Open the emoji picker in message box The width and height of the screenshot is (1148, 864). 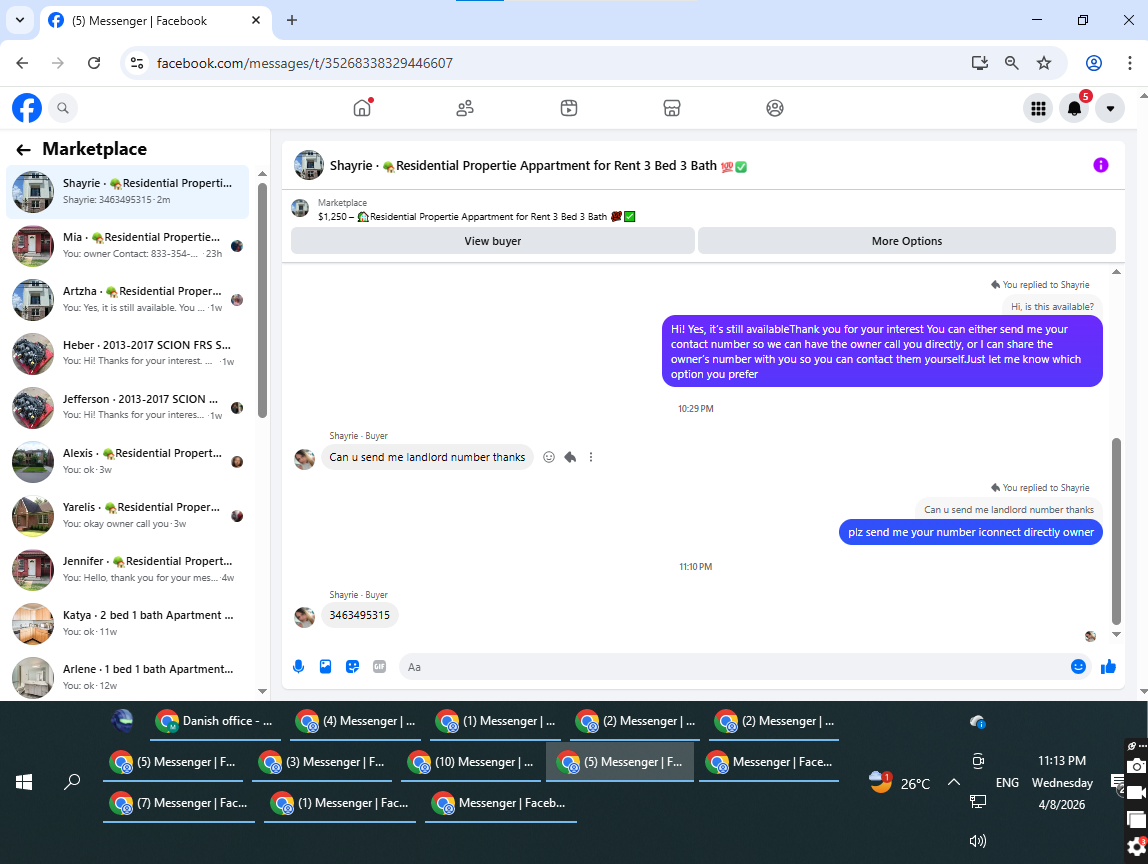(1078, 666)
